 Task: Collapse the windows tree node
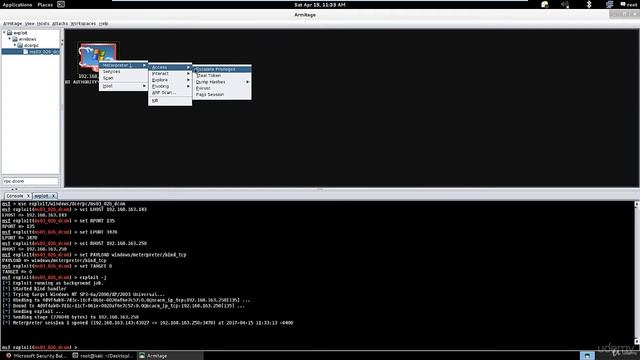pyautogui.click(x=10, y=39)
